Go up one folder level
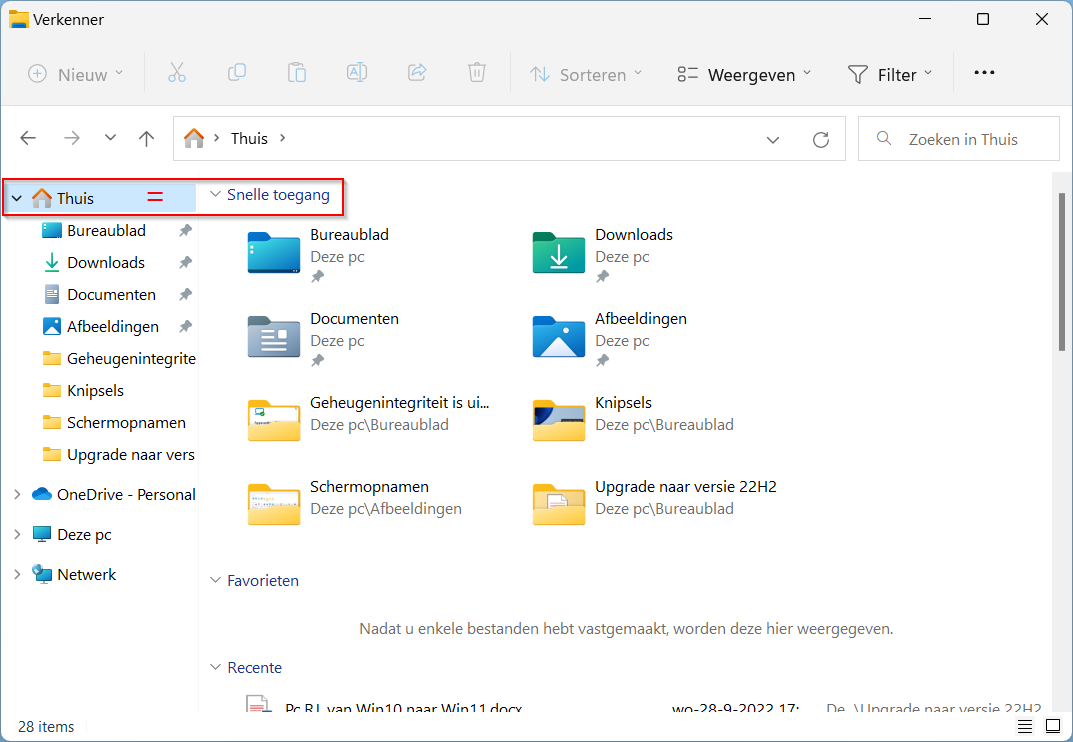The width and height of the screenshot is (1073, 742). pyautogui.click(x=147, y=139)
